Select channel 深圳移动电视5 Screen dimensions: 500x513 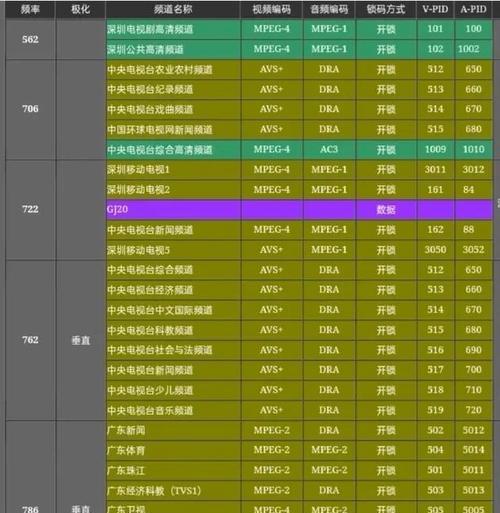174,250
